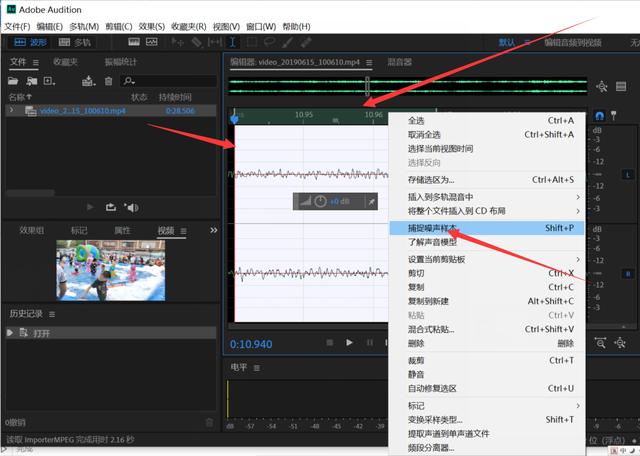640x456 pixels.
Task: Open the Editor panel menu icon
Action: (x=369, y=62)
